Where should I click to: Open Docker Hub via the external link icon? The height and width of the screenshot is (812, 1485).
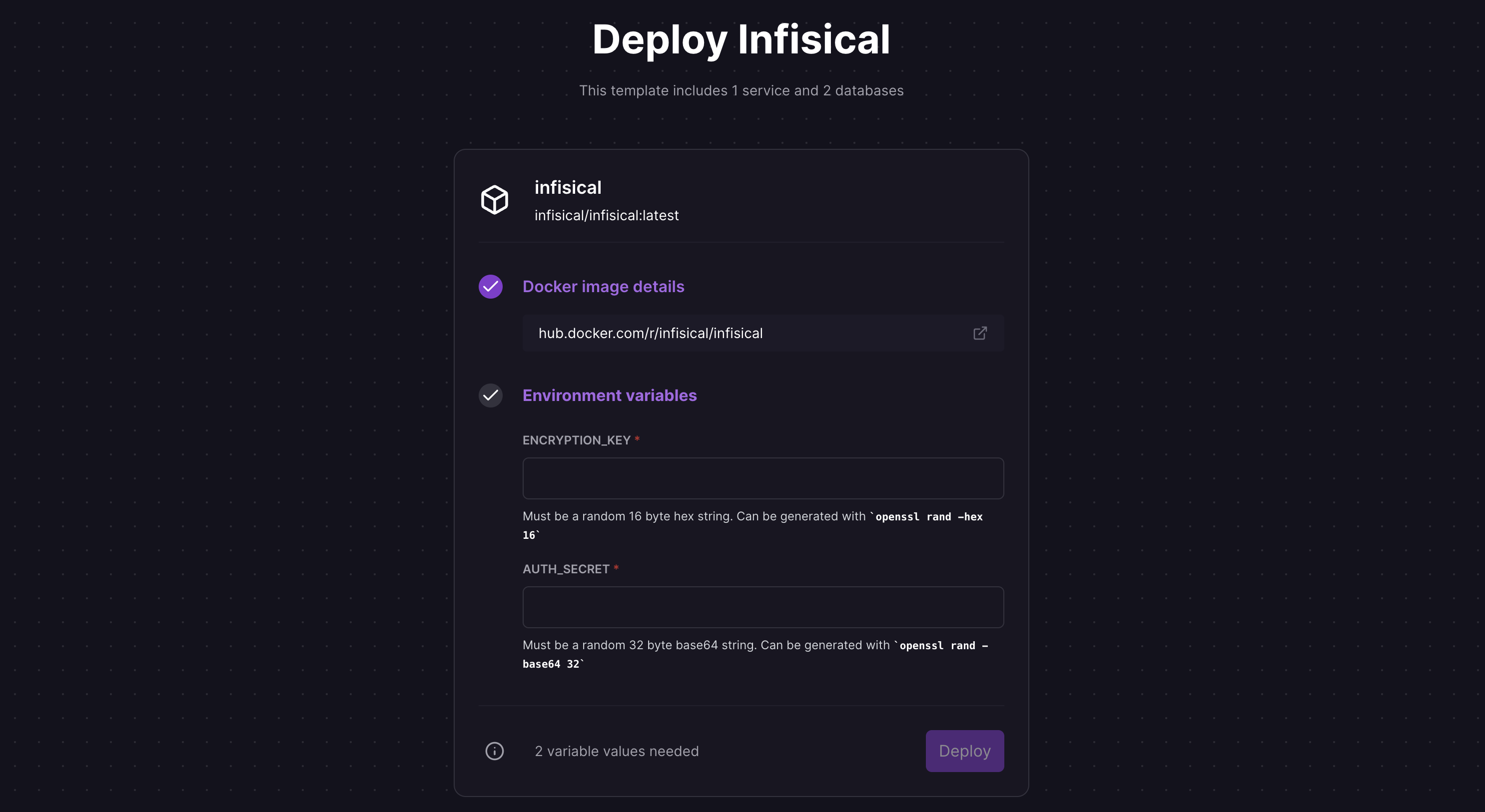(x=980, y=333)
